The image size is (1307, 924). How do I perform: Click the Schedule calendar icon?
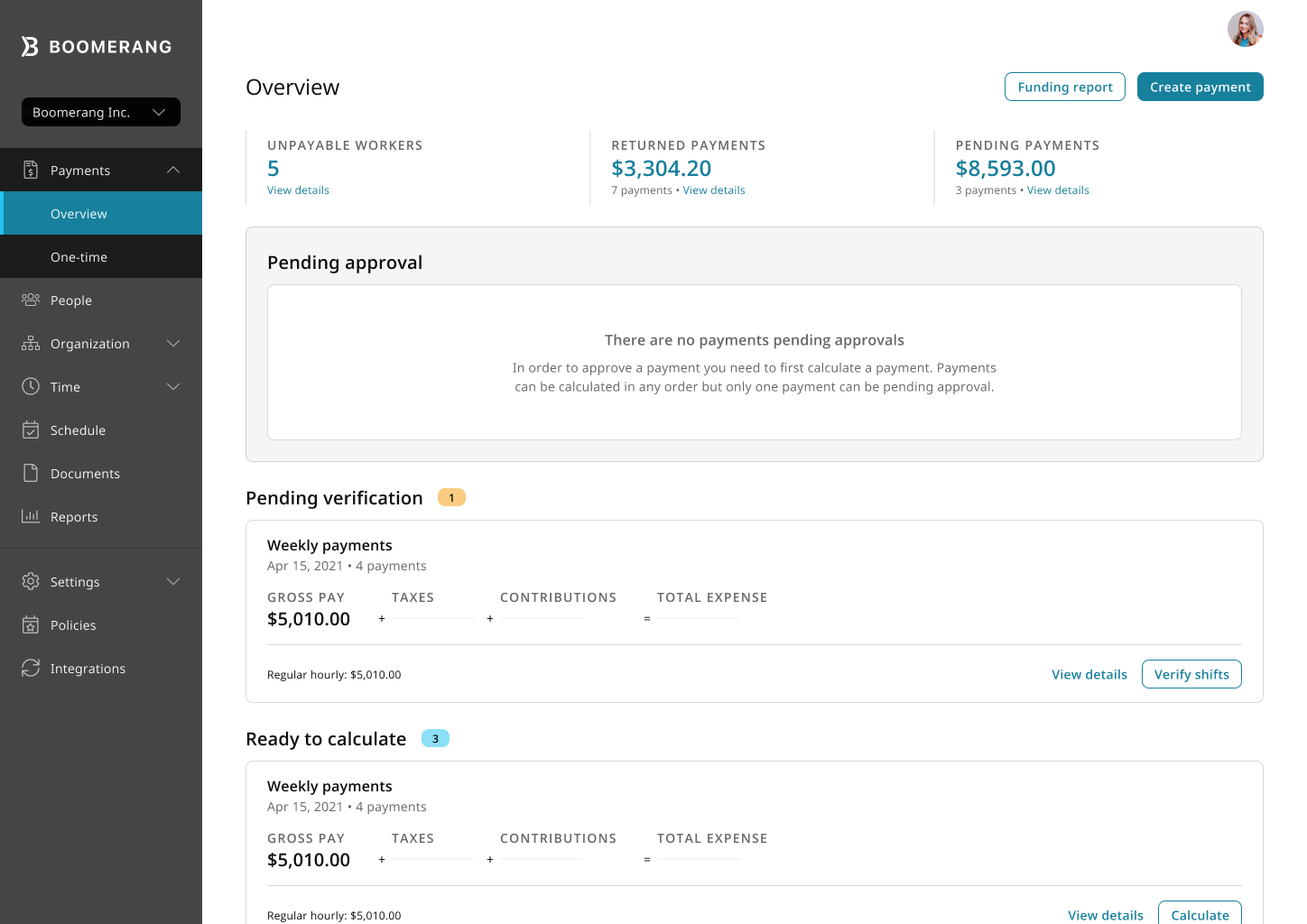[31, 430]
